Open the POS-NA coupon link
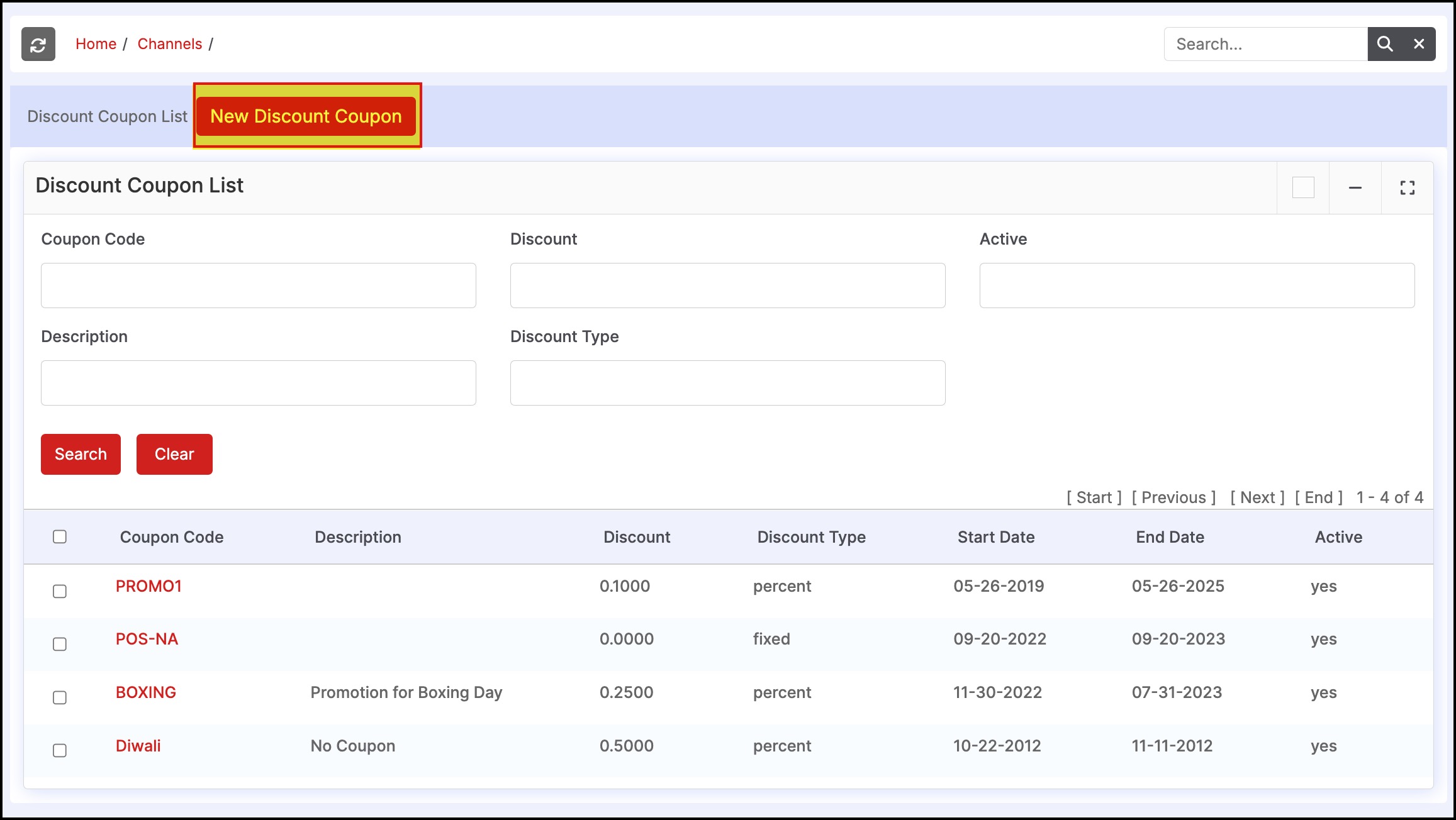 pos(147,639)
